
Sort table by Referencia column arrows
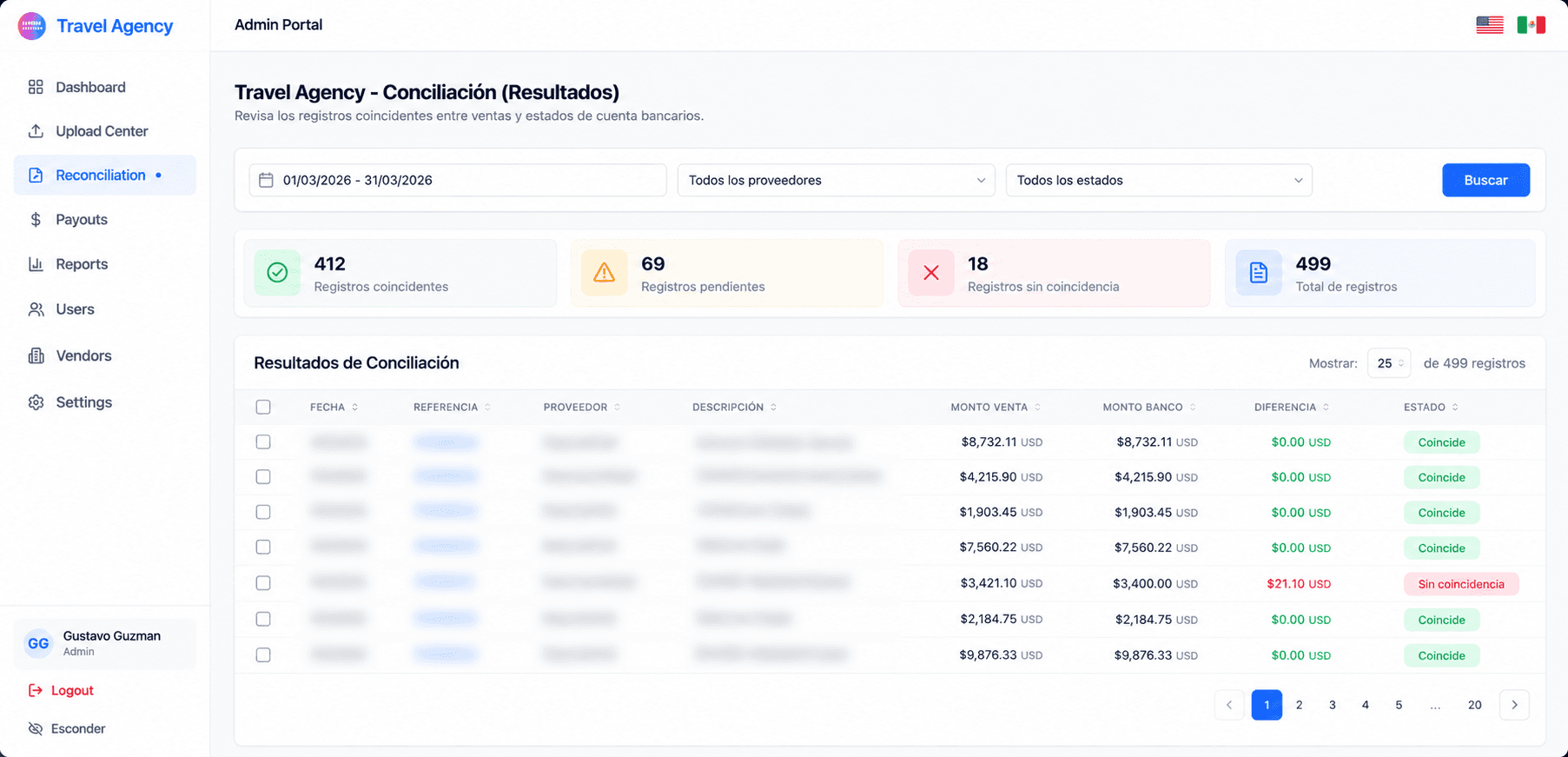pyautogui.click(x=487, y=407)
